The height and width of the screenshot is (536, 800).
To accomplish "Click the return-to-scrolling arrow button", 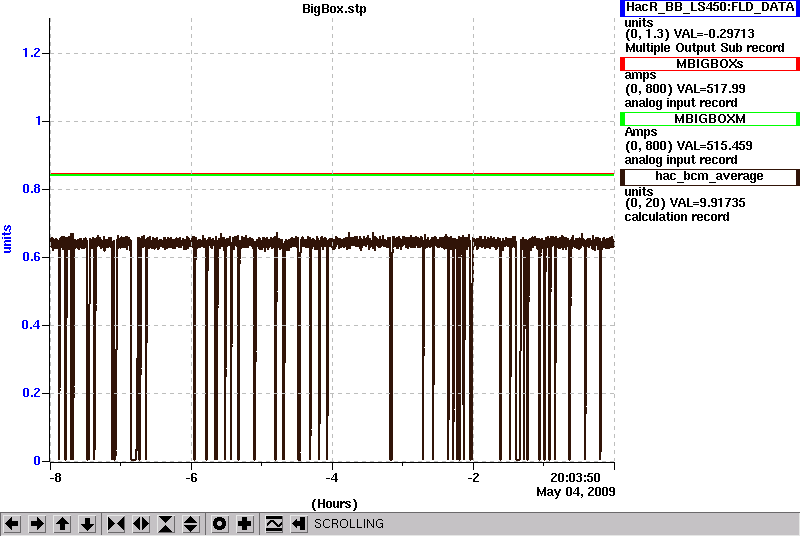I will pos(299,524).
